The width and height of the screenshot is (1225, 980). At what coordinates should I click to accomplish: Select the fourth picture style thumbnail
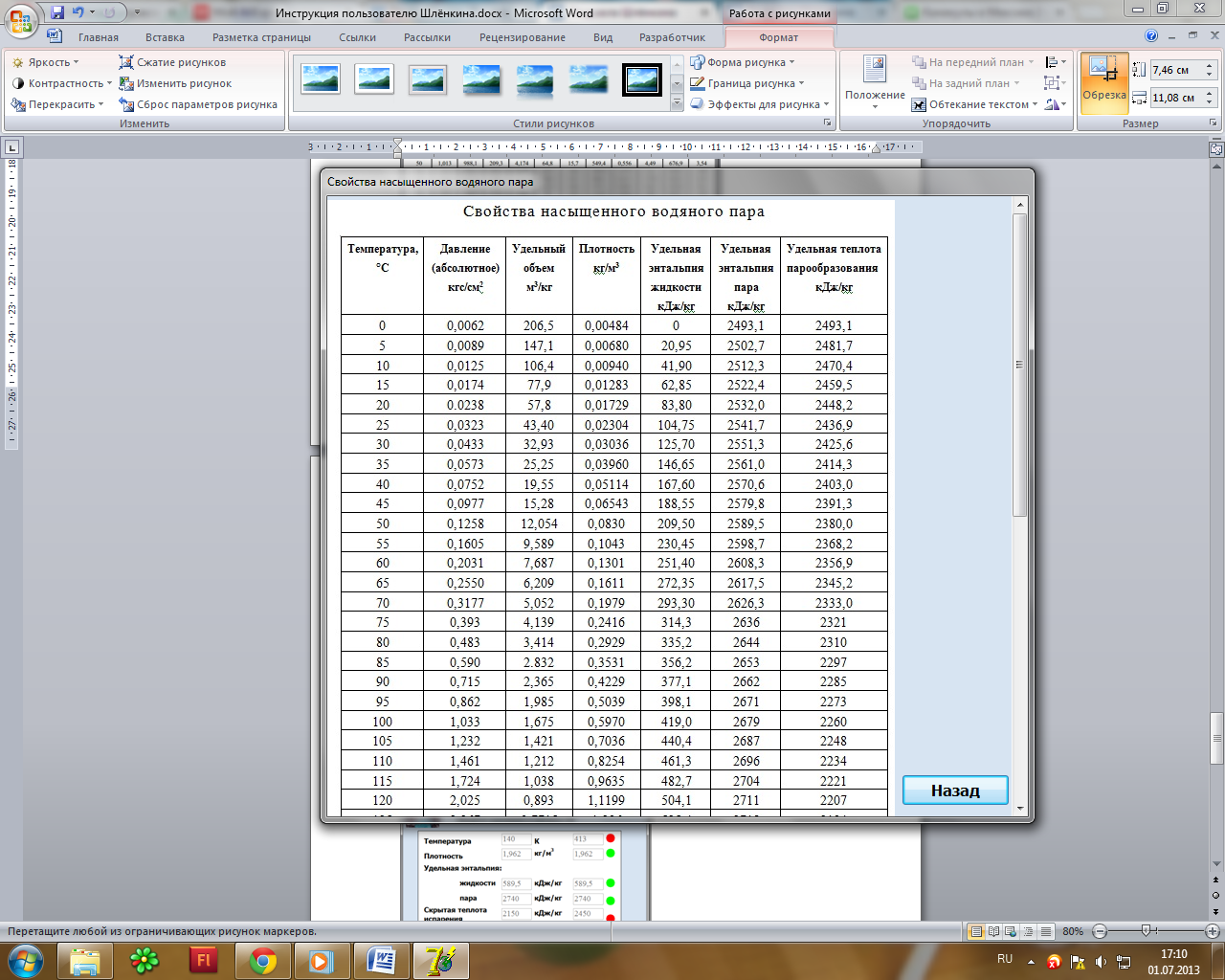[x=481, y=79]
